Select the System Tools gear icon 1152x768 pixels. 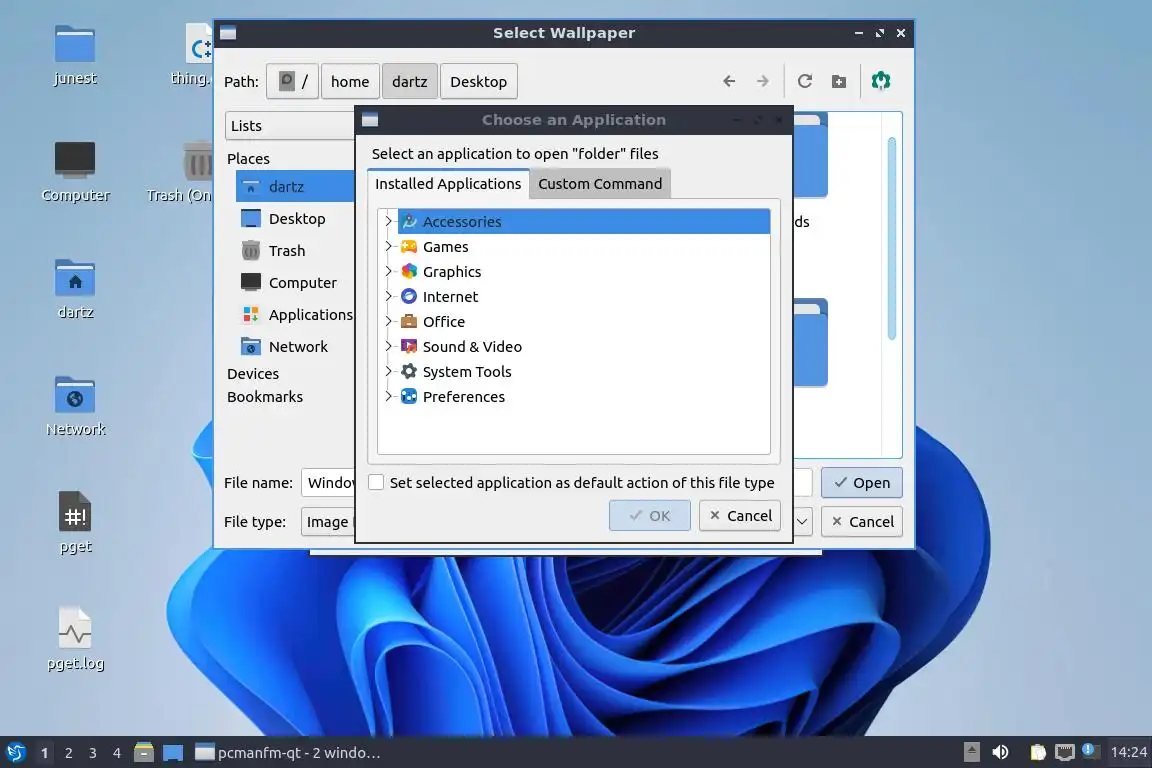coord(409,371)
